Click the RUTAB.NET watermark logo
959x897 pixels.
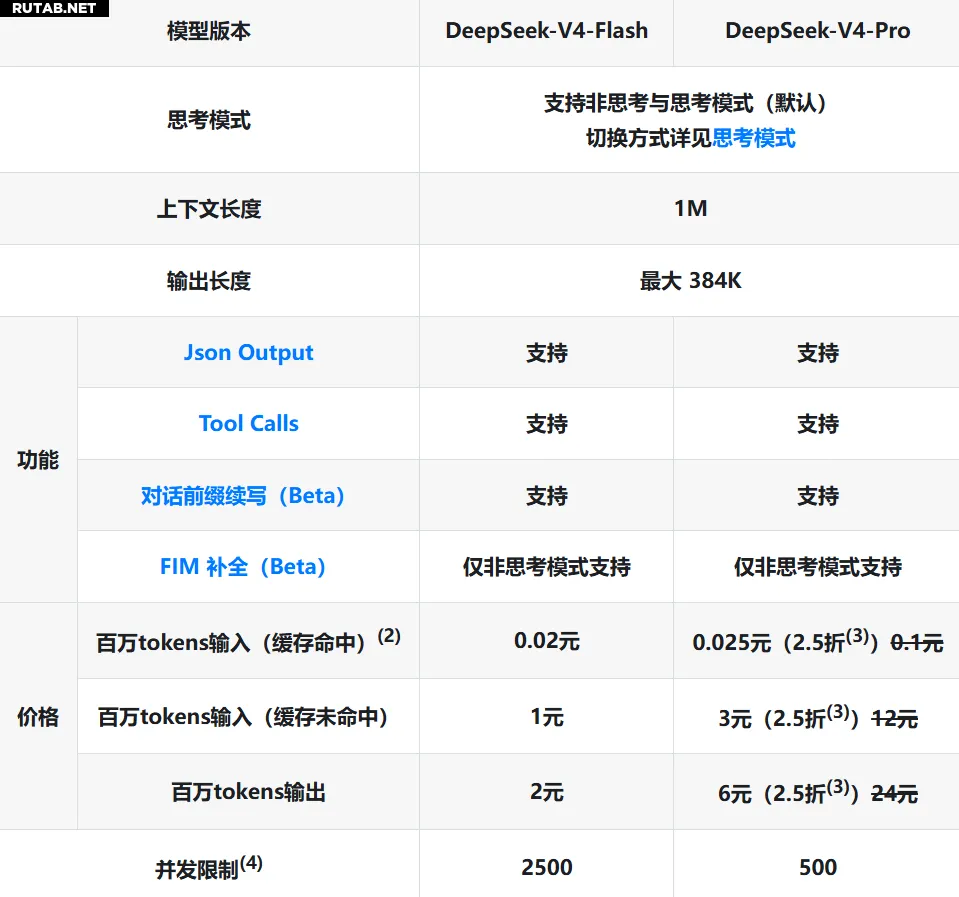point(54,9)
